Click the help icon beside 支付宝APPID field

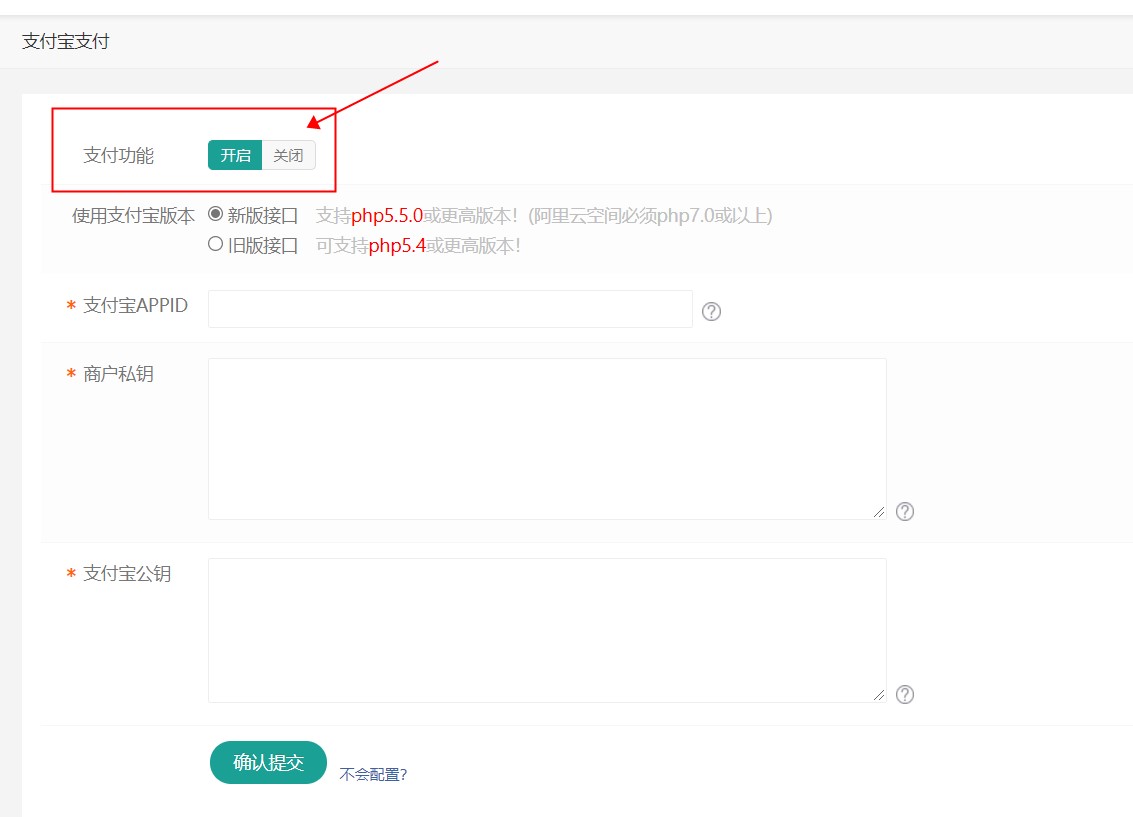tap(711, 311)
